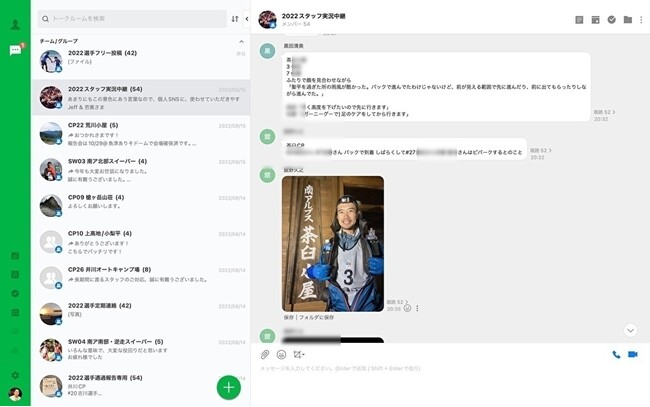The height and width of the screenshot is (407, 650).
Task: Open the tasks checkmark icon in header
Action: pyautogui.click(x=611, y=19)
